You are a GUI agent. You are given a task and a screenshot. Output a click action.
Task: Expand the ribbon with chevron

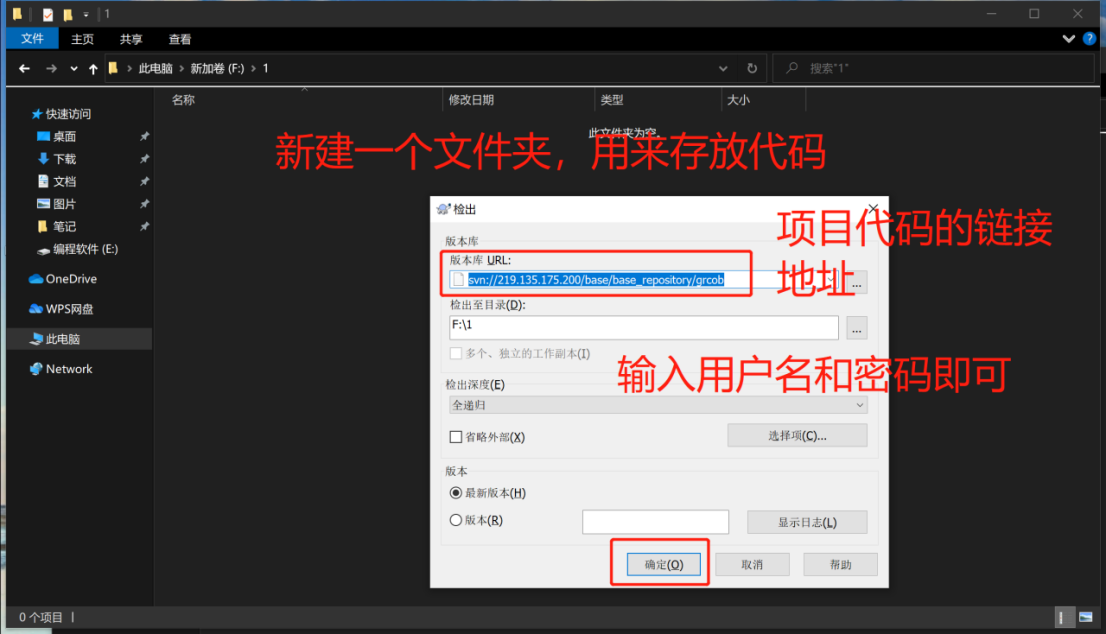pos(1069,39)
